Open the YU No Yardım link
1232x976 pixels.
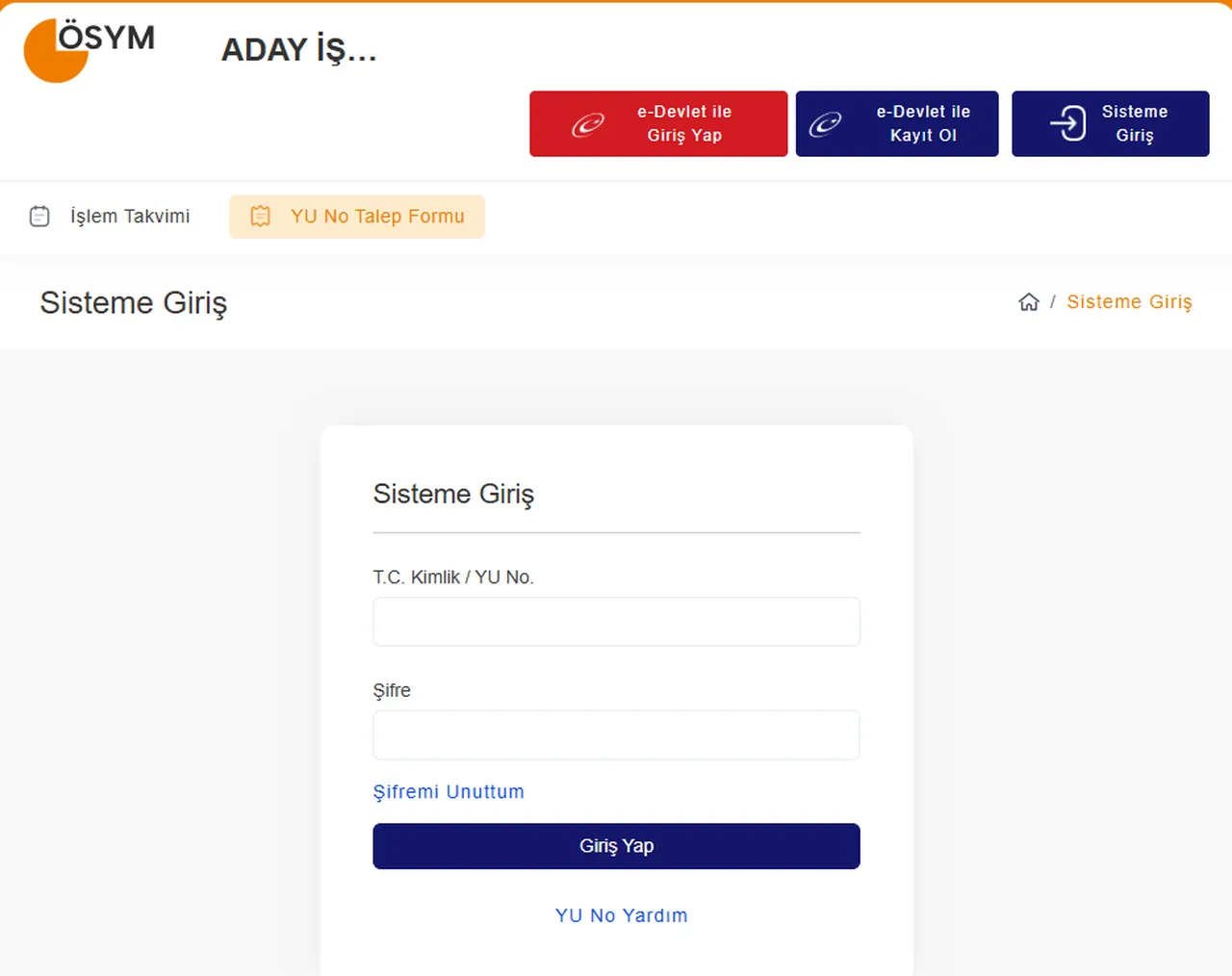point(621,915)
